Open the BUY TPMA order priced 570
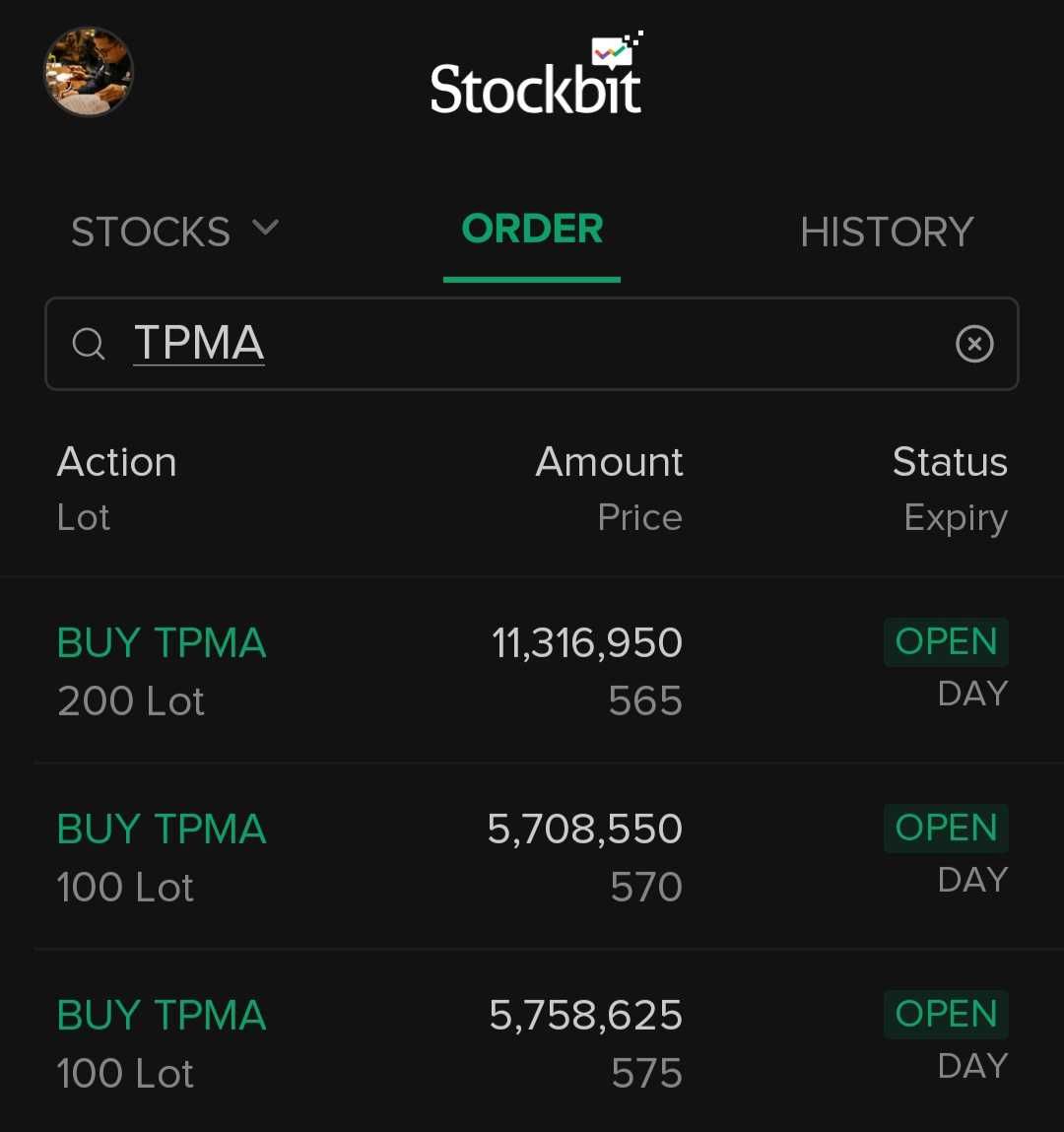The width and height of the screenshot is (1064, 1132). (162, 830)
